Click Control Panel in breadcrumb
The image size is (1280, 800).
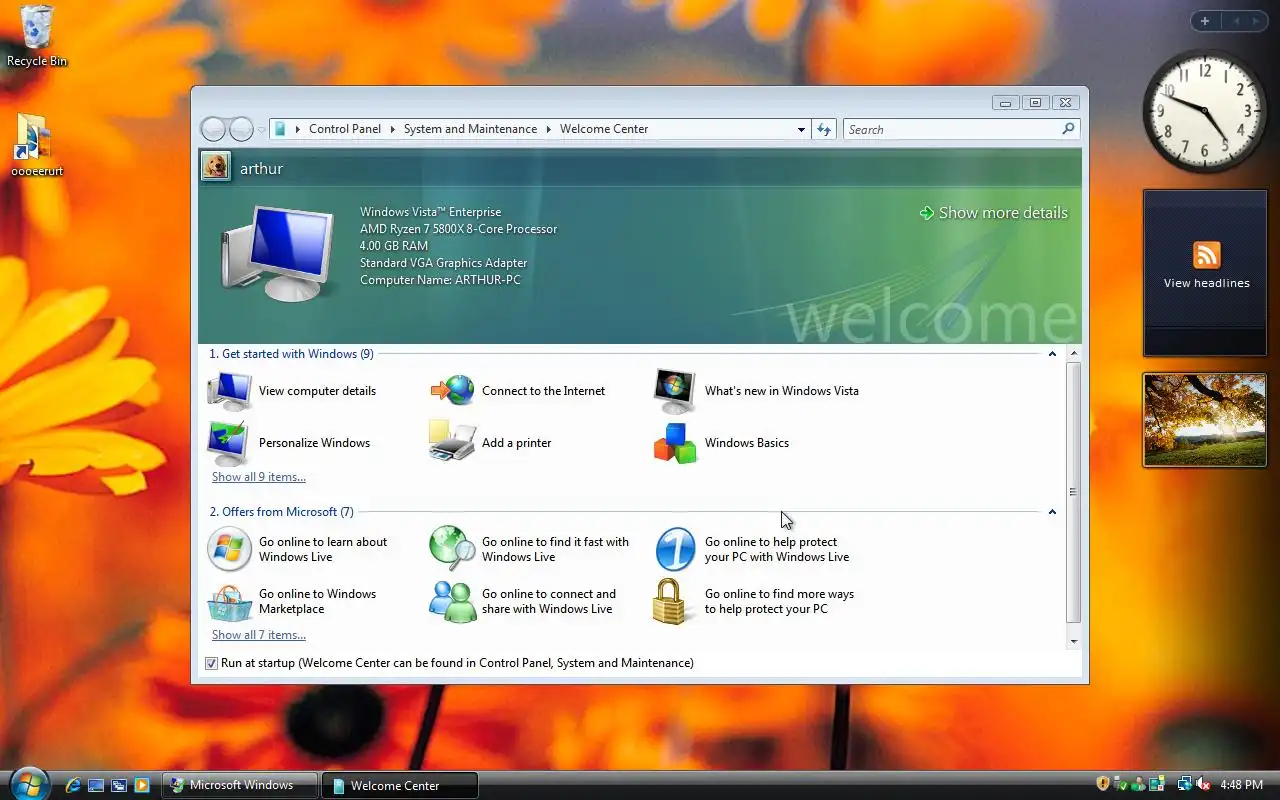[x=345, y=129]
